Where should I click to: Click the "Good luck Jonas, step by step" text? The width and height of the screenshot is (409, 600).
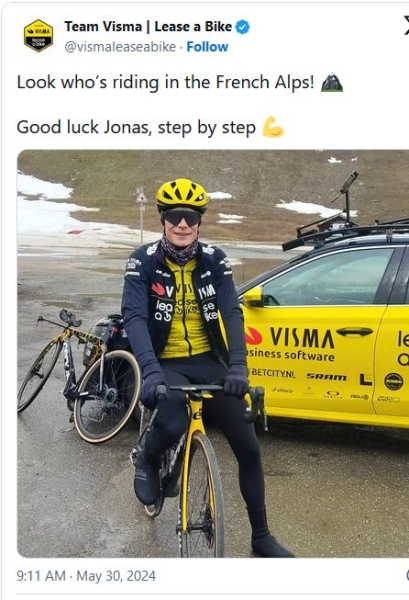pyautogui.click(x=136, y=127)
